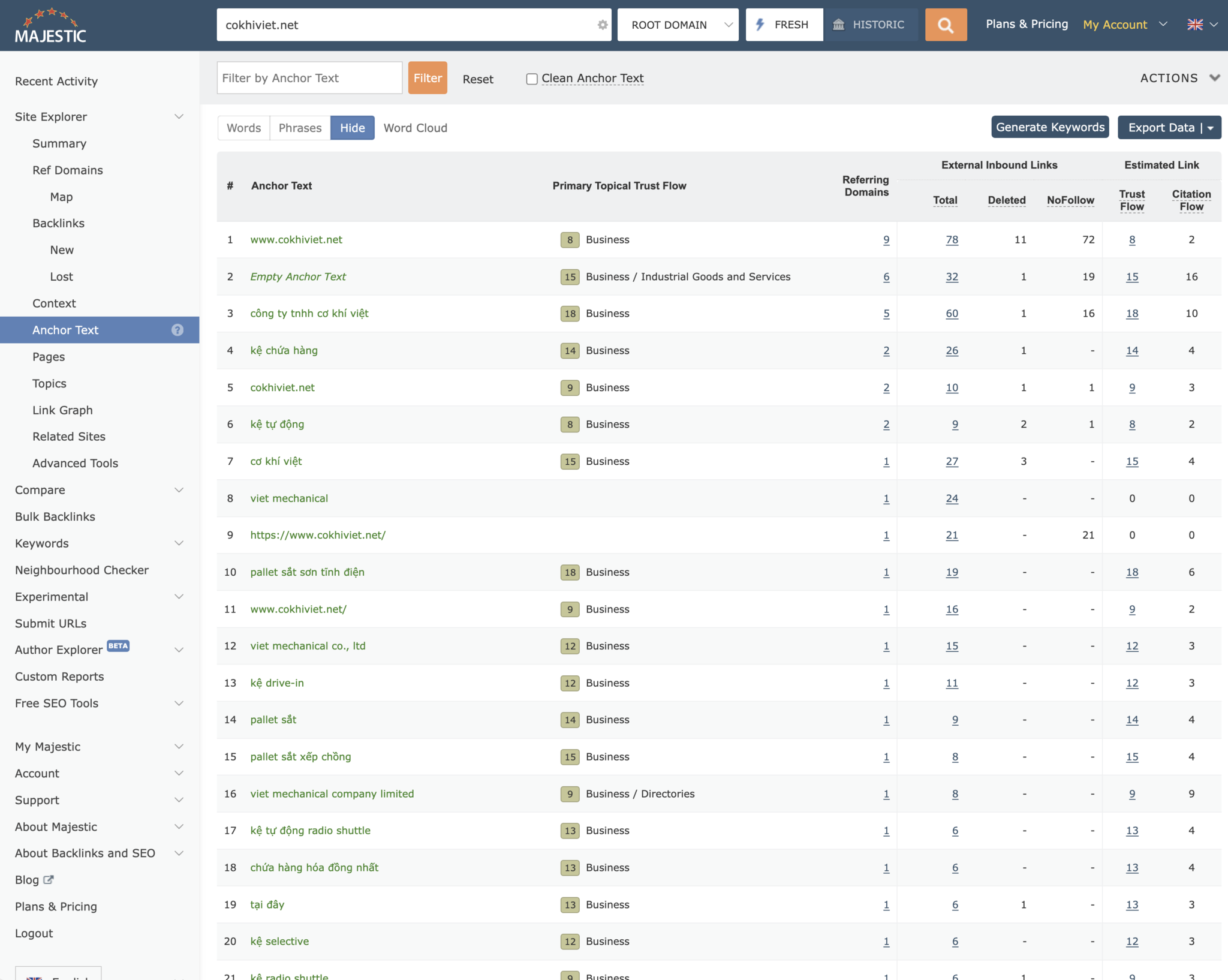Viewport: 1228px width, 980px height.
Task: Click the orange search magnifier button
Action: (946, 25)
